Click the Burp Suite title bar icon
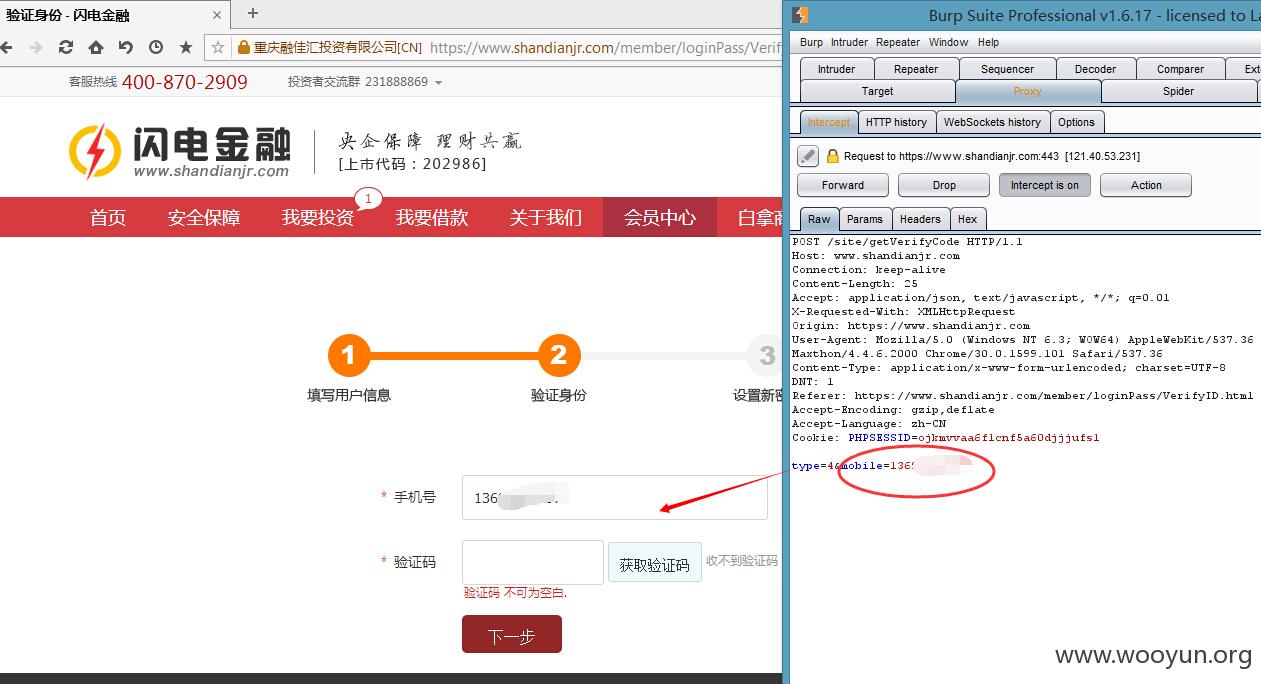The image size is (1261, 684). coord(799,15)
